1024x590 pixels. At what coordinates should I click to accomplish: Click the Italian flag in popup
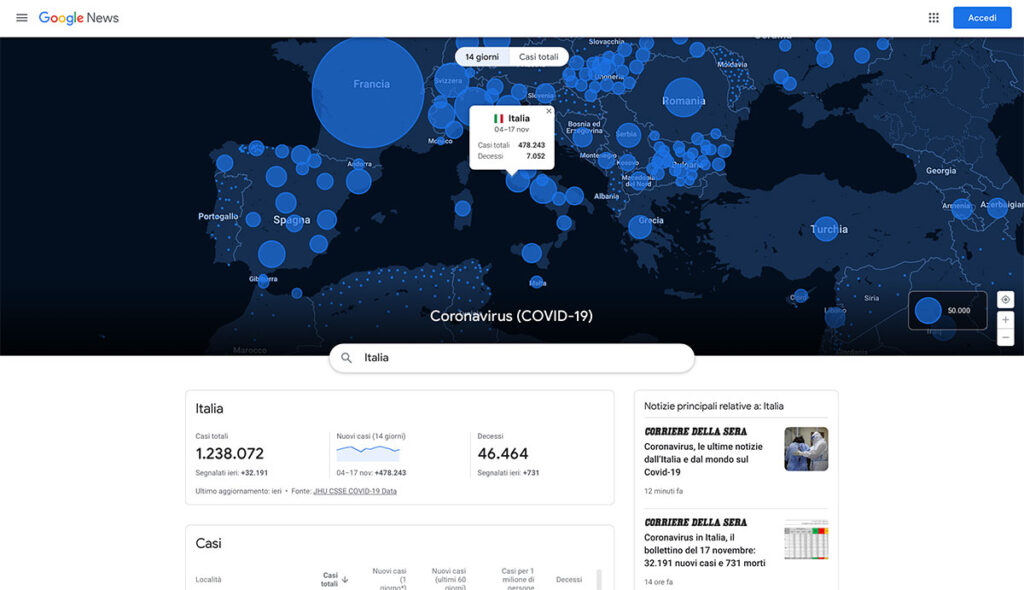pos(499,118)
